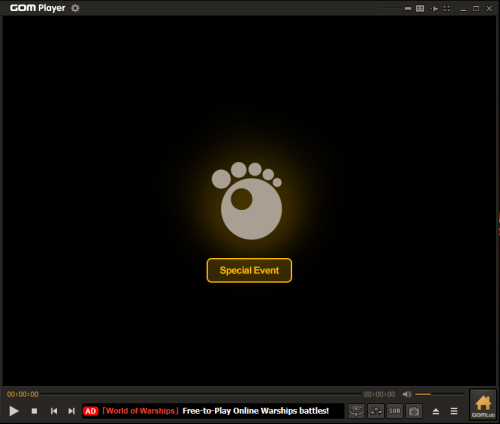Toggle always-on-top pin icon

(x=434, y=8)
